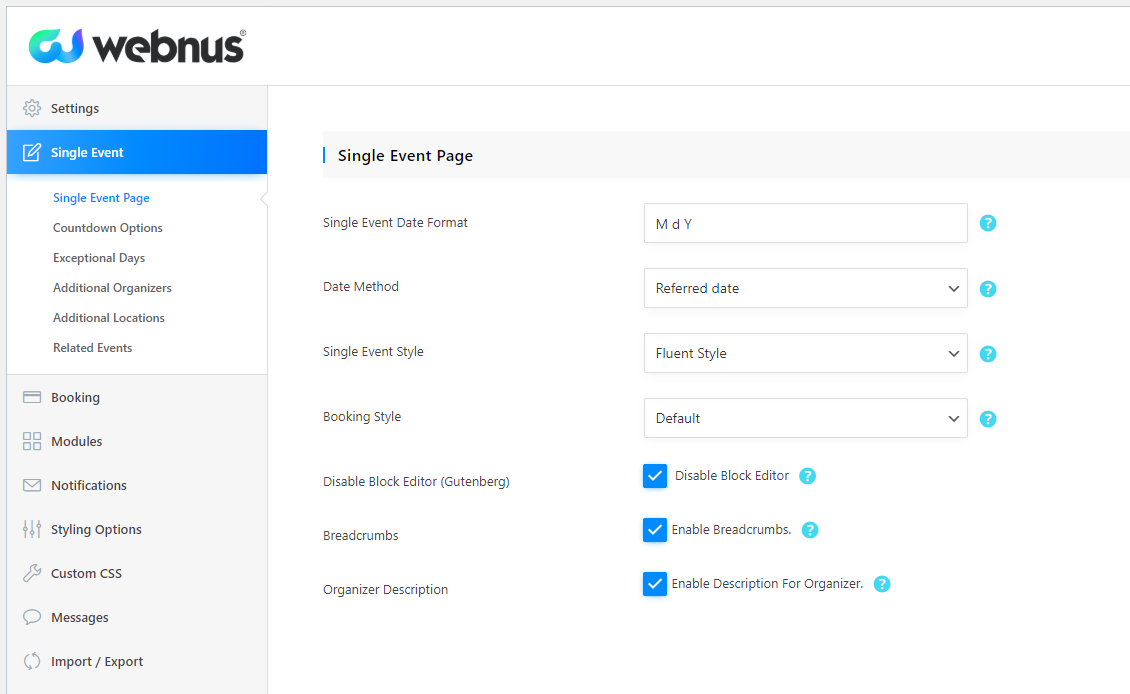Go to Single Event Page submenu link
The height and width of the screenshot is (694, 1130).
click(x=101, y=197)
